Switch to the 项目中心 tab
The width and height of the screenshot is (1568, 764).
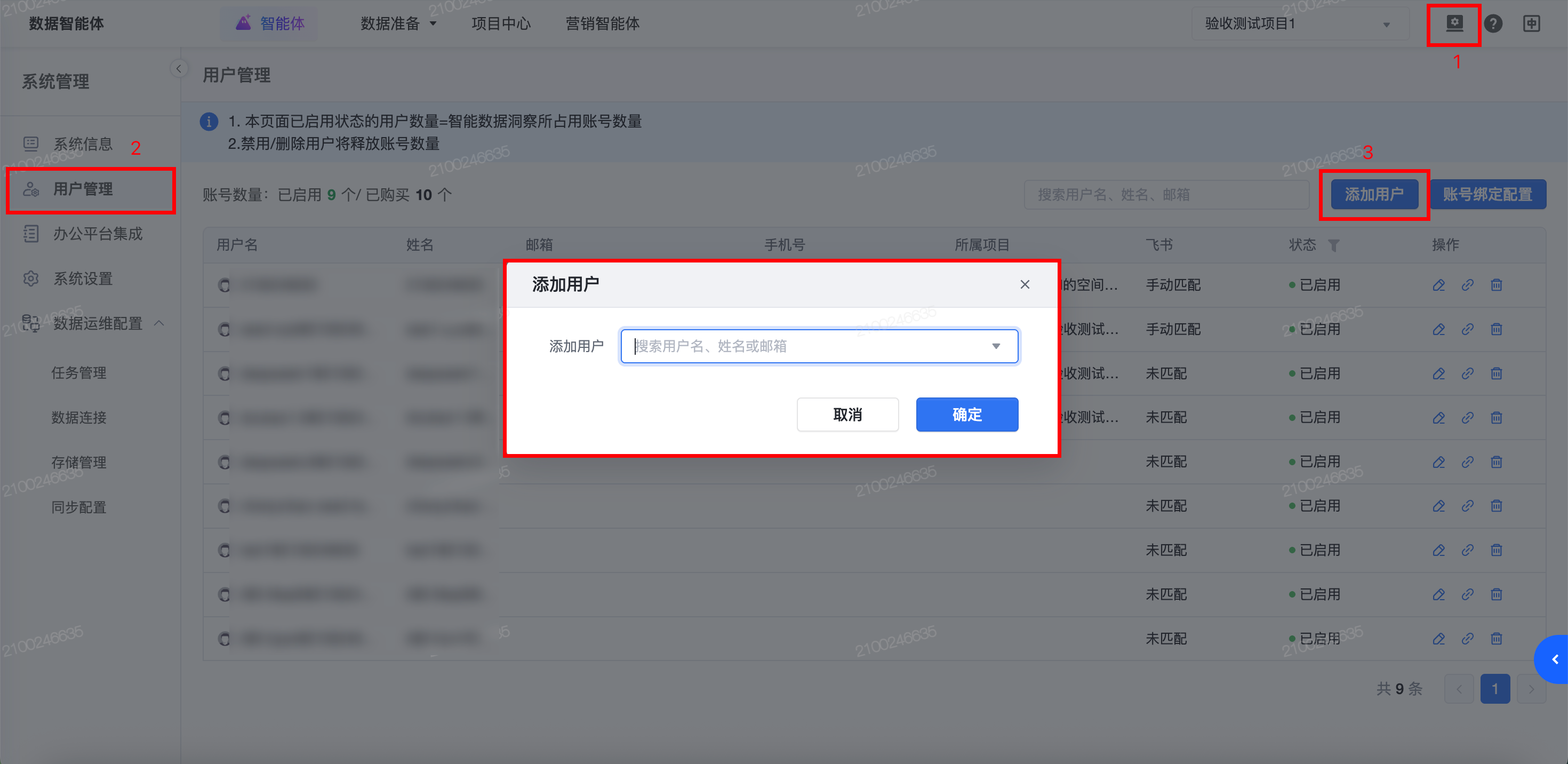click(500, 24)
